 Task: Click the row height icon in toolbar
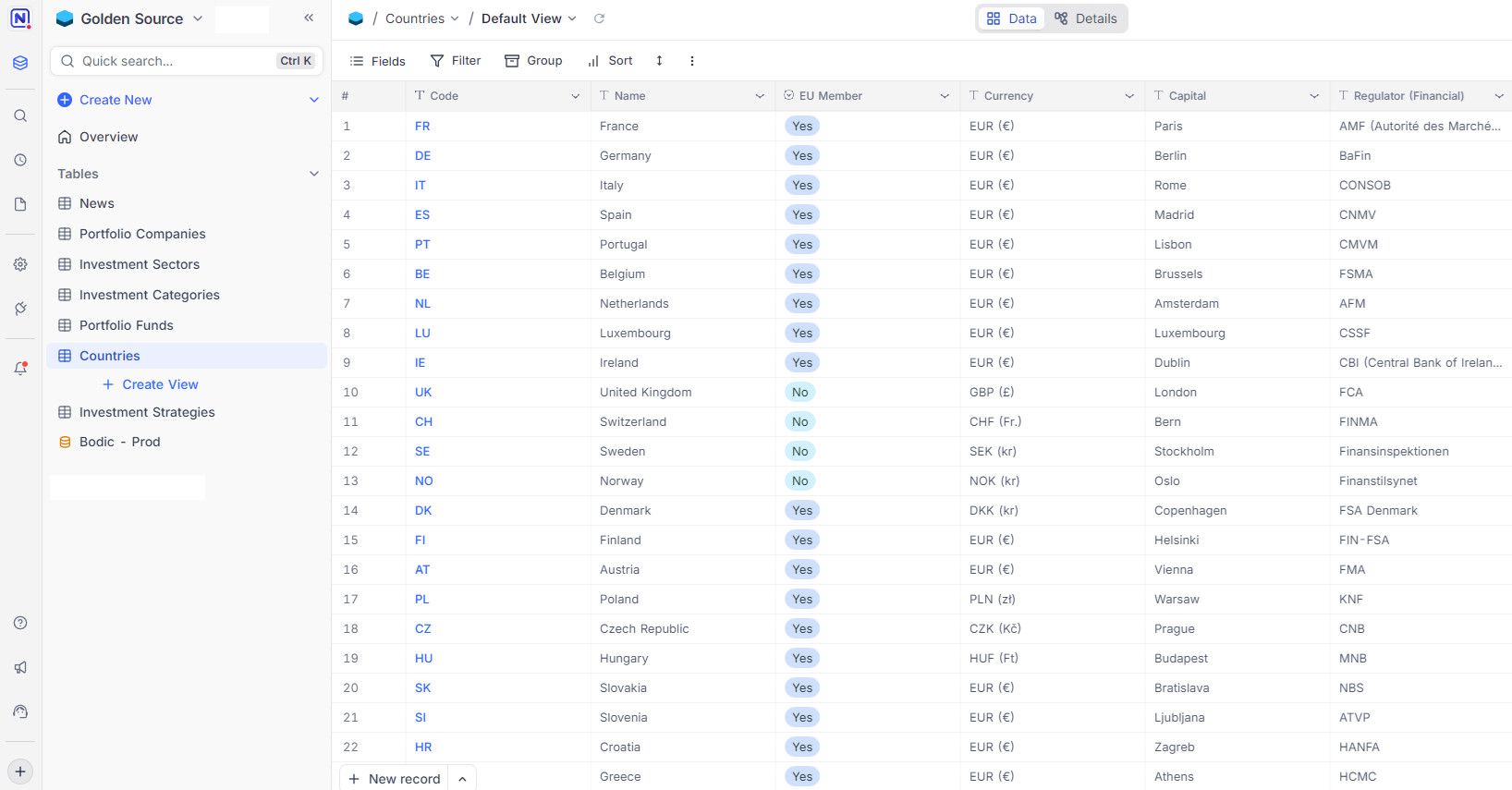coord(659,61)
